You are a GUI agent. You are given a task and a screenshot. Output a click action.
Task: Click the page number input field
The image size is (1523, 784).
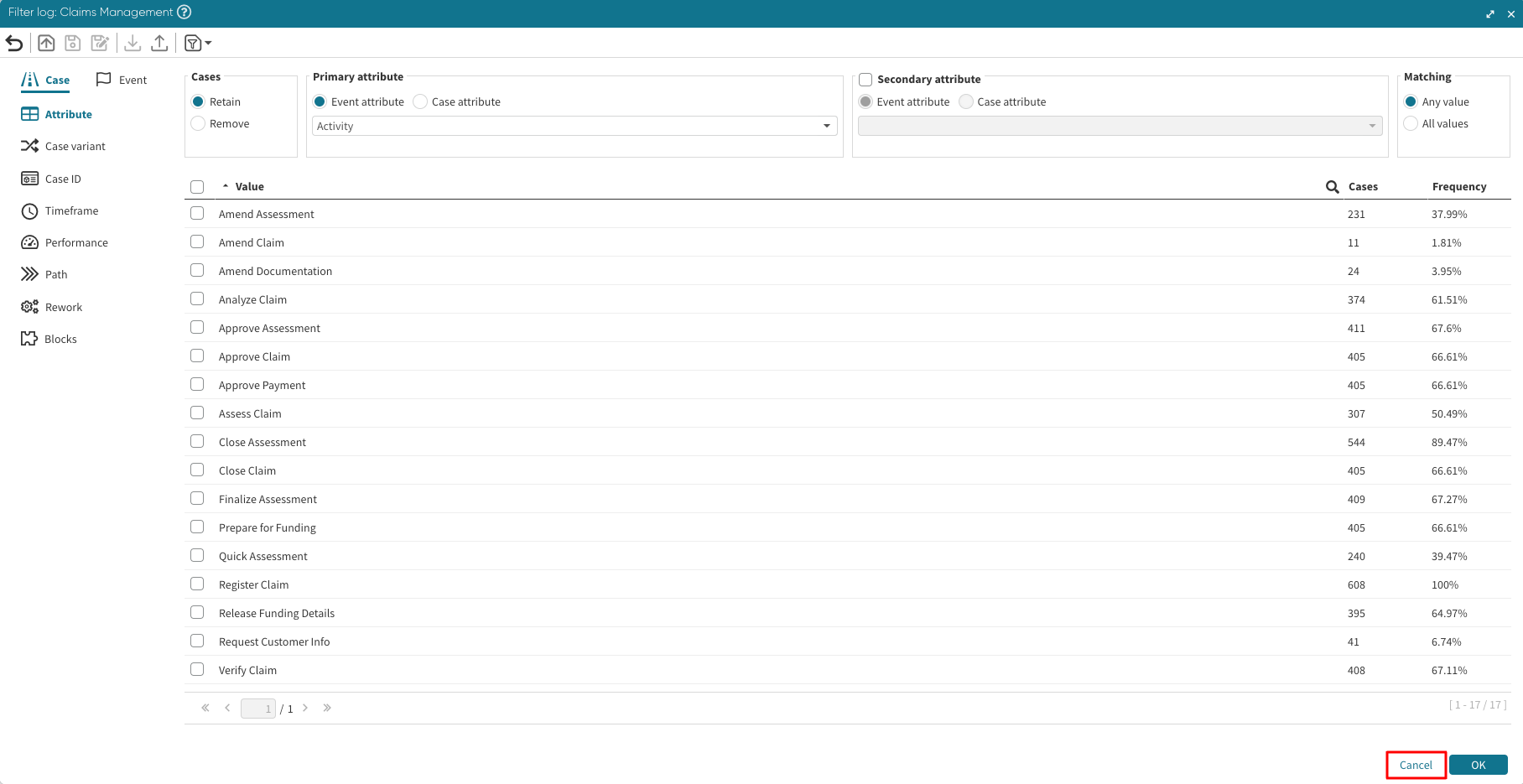(258, 709)
